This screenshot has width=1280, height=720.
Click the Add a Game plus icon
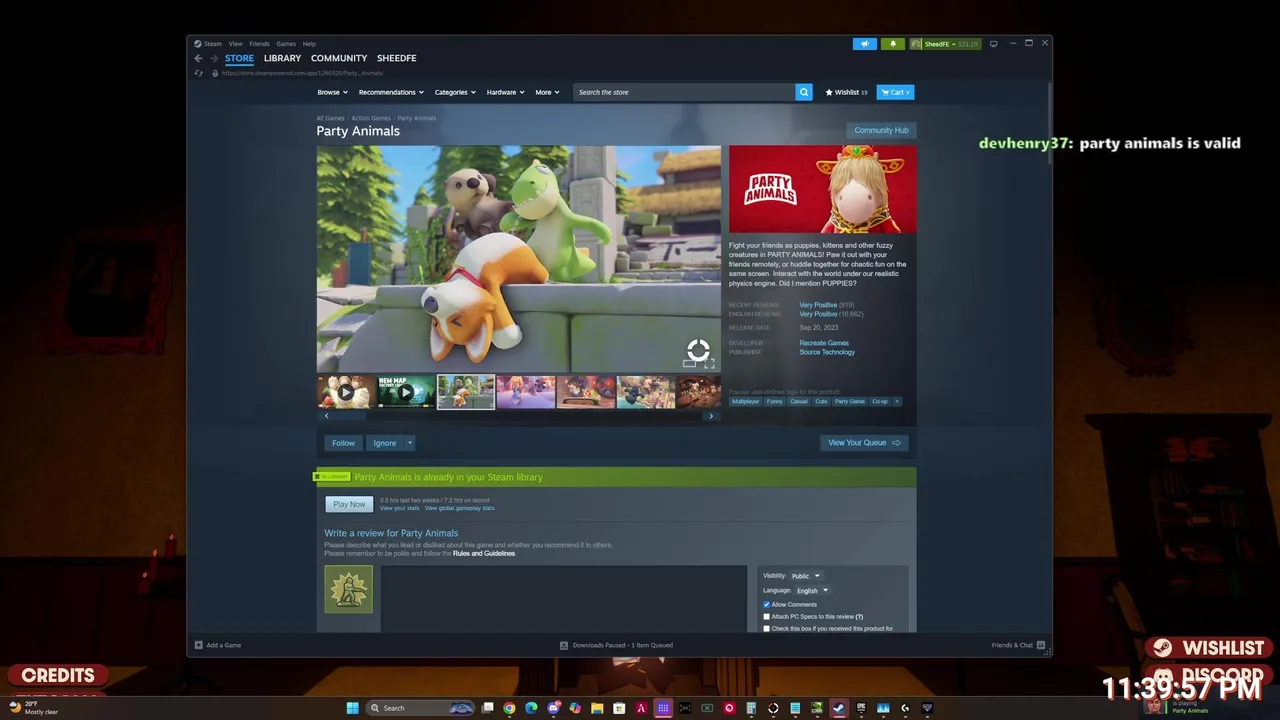click(198, 645)
